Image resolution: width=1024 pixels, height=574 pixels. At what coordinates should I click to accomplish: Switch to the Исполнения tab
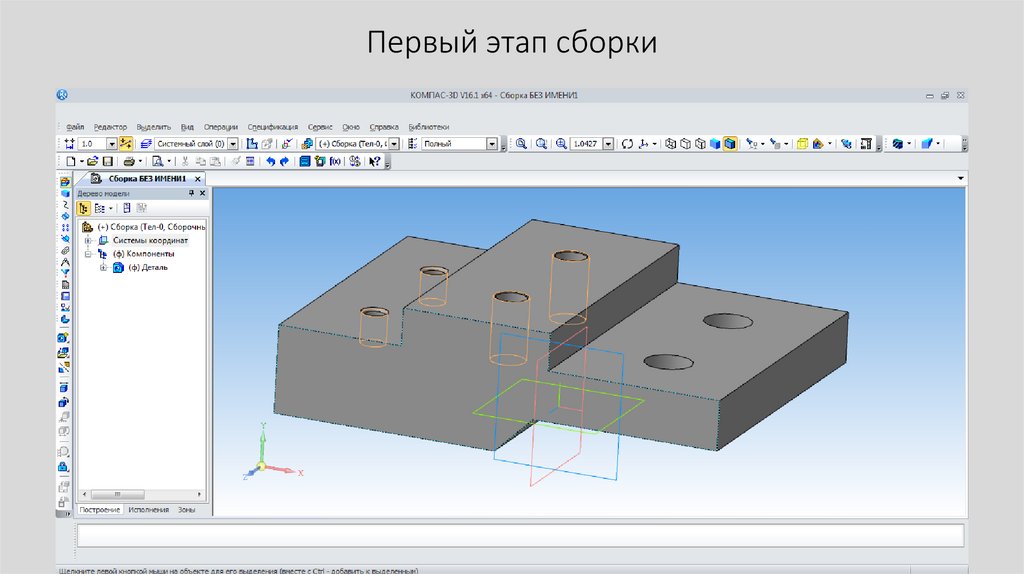pos(148,510)
